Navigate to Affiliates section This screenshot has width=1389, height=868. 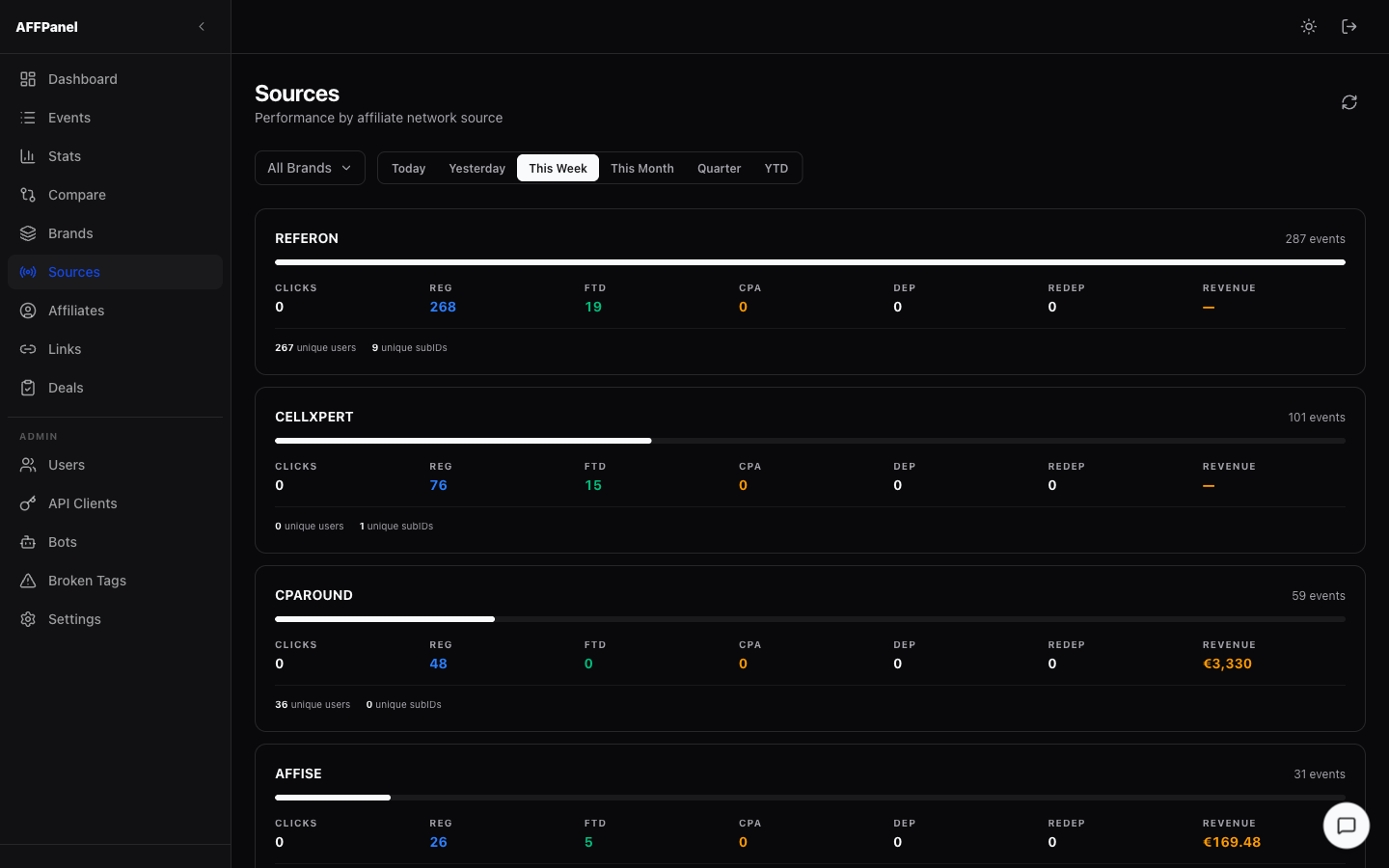76,310
